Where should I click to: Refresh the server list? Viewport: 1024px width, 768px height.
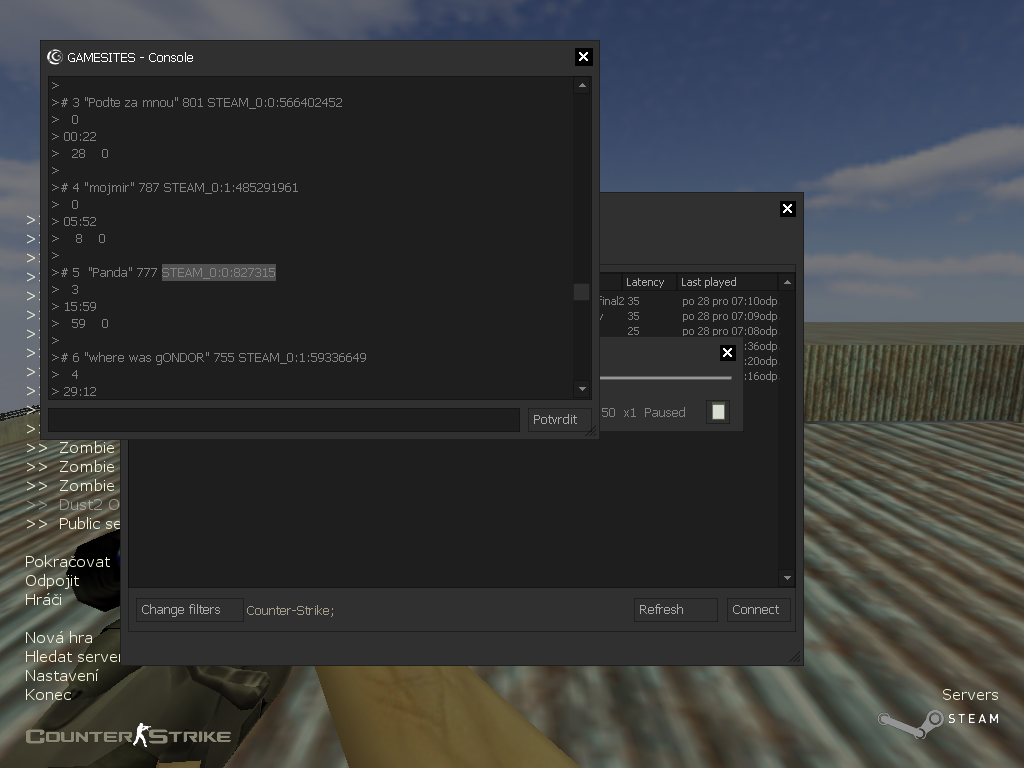coord(675,610)
